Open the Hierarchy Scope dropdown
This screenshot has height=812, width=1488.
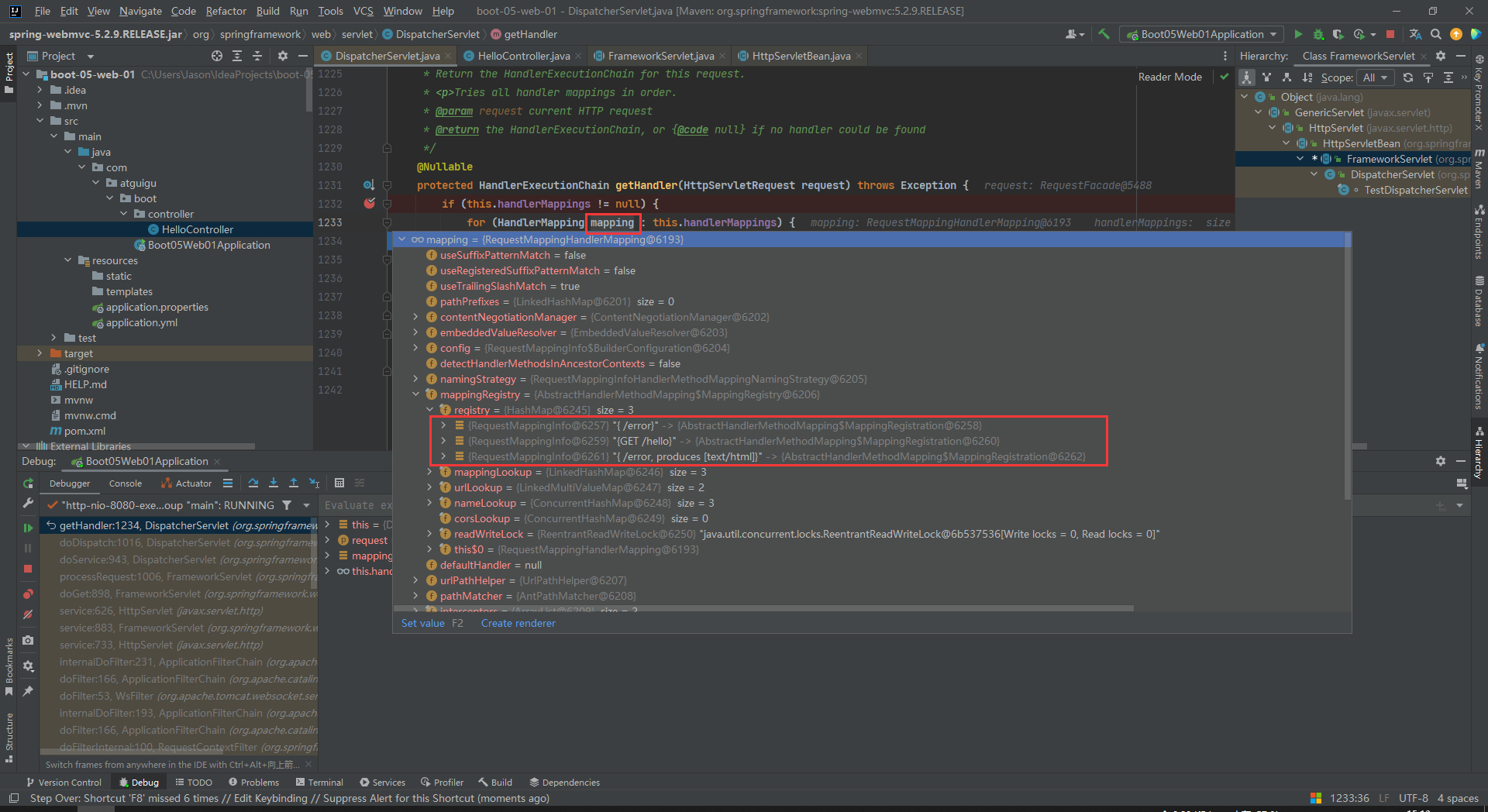tap(1376, 77)
